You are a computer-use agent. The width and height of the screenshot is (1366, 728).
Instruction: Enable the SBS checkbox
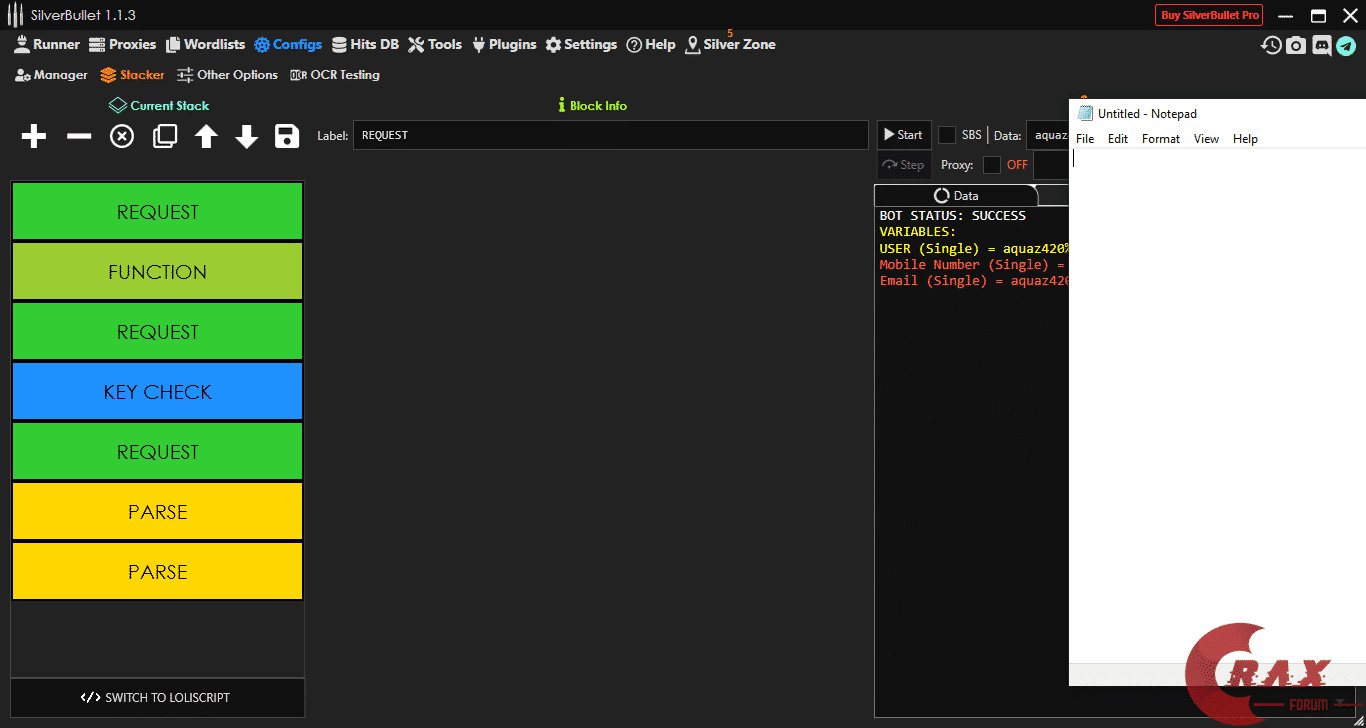pos(947,135)
